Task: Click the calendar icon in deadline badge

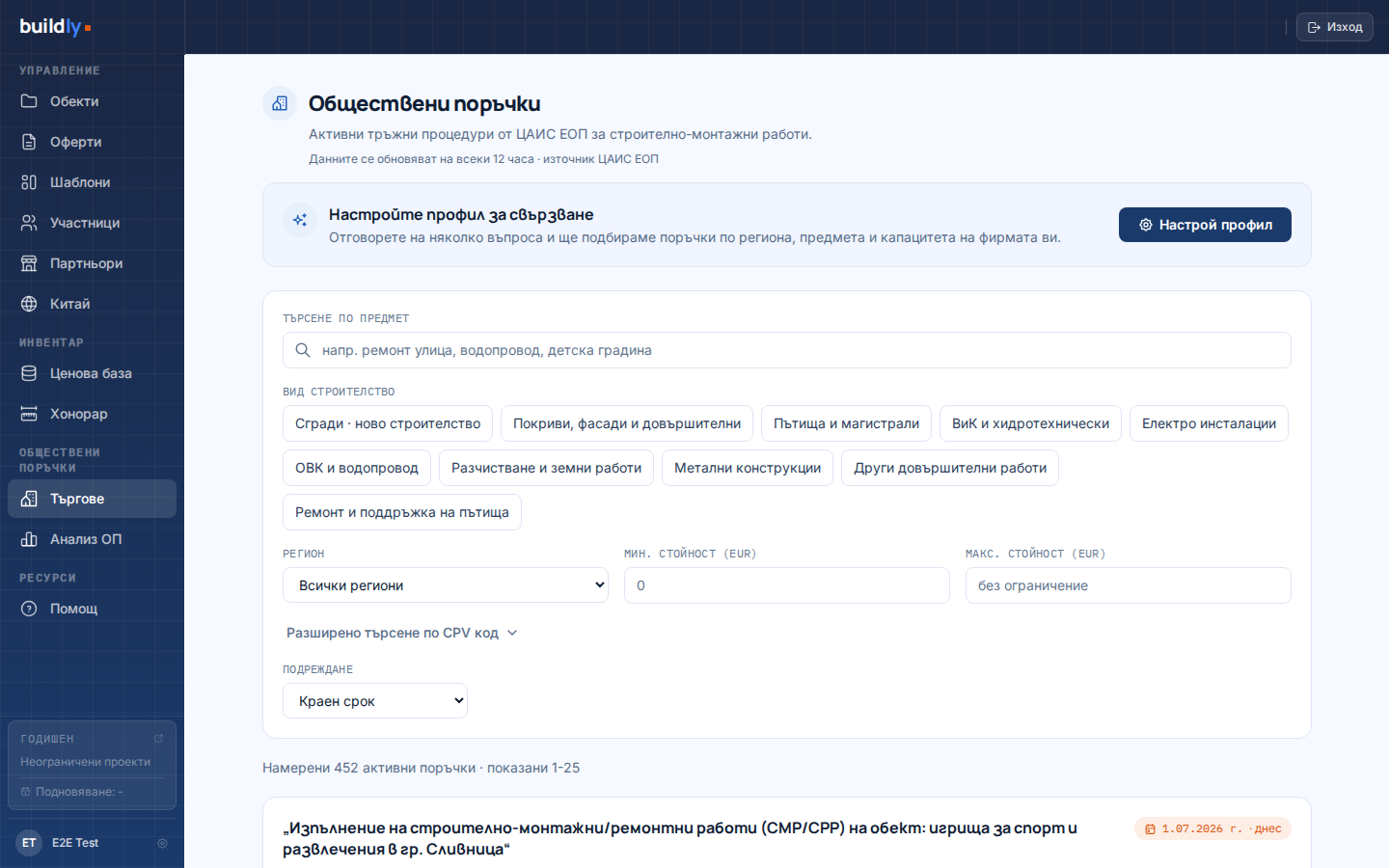Action: (1150, 829)
